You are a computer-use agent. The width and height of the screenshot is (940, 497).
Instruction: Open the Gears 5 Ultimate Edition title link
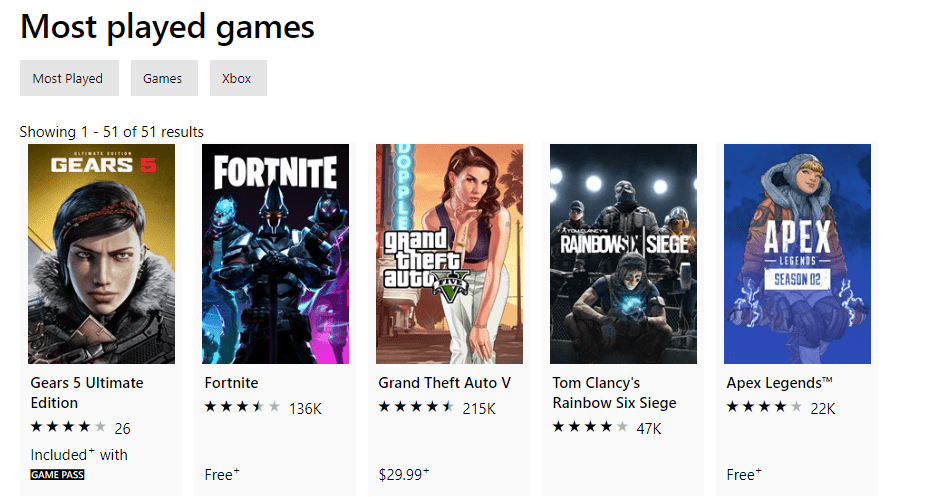coord(87,392)
